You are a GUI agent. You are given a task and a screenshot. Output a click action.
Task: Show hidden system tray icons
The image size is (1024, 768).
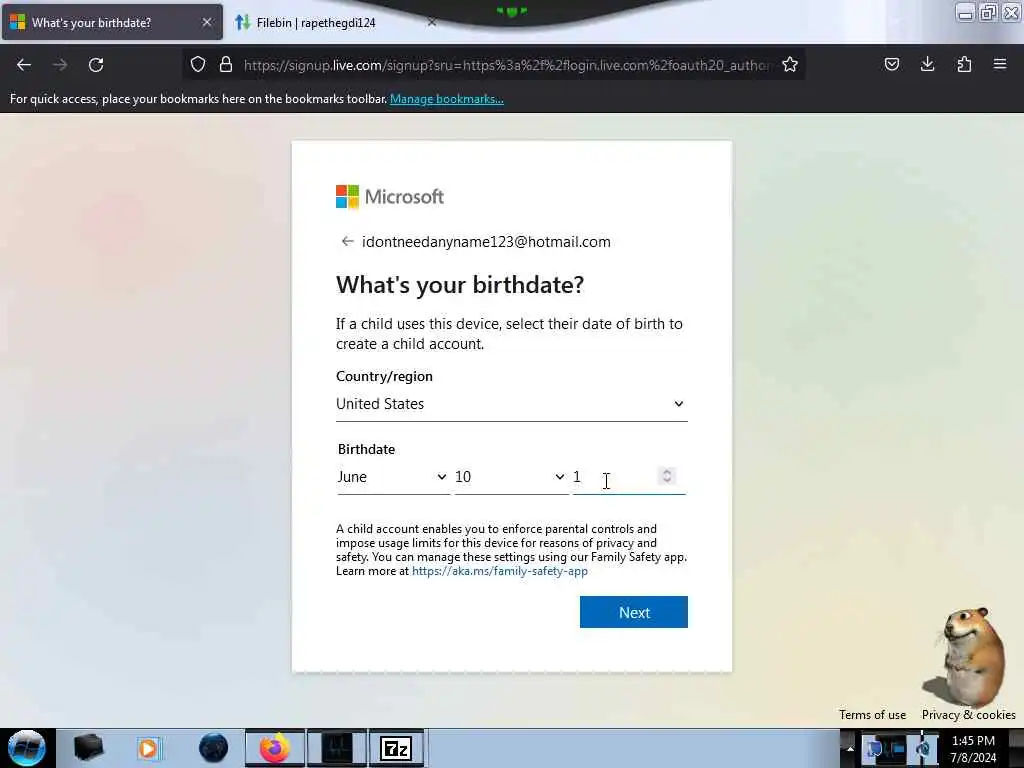point(850,748)
